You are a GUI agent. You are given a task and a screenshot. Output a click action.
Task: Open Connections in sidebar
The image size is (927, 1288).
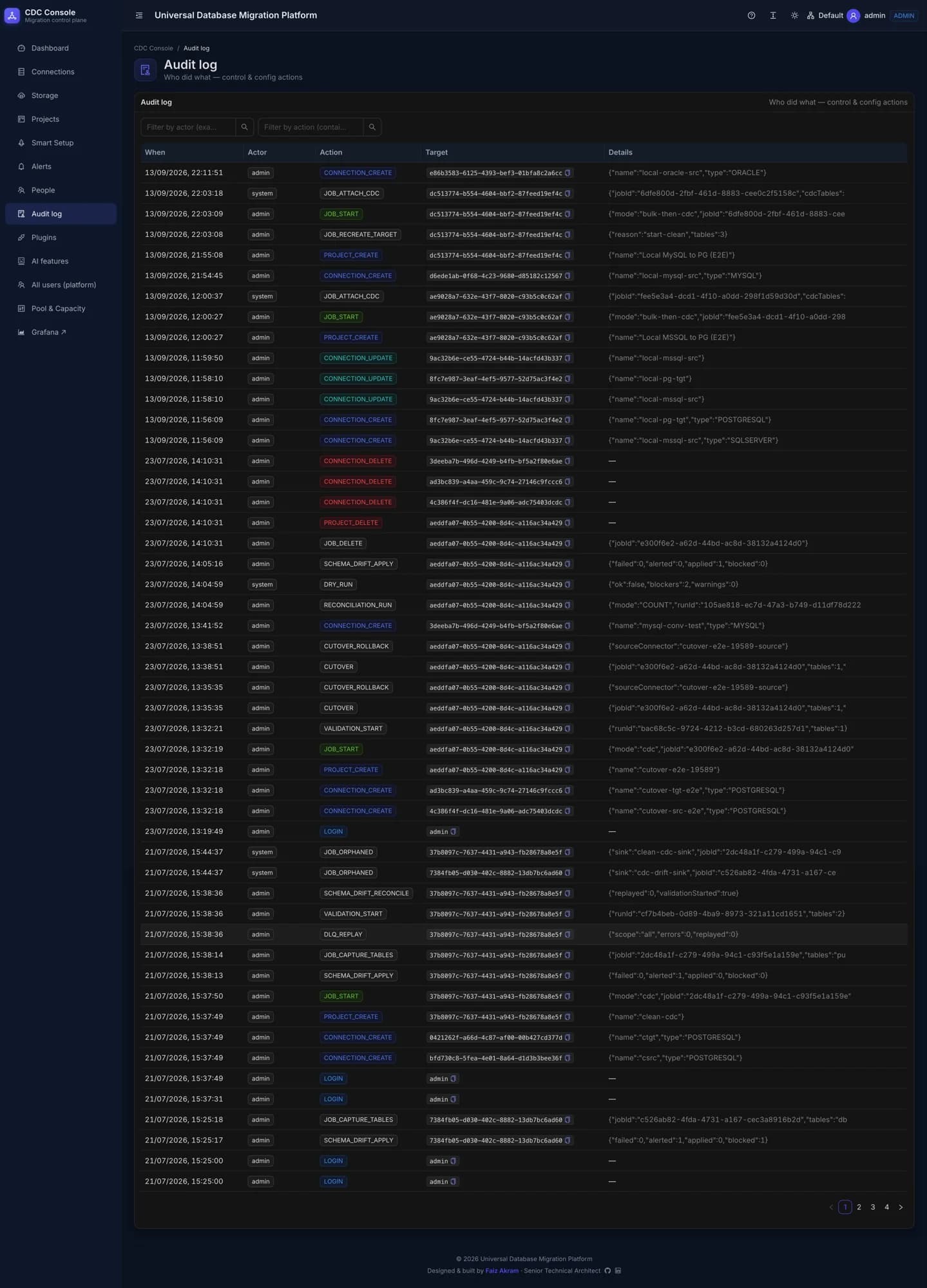(x=61, y=72)
